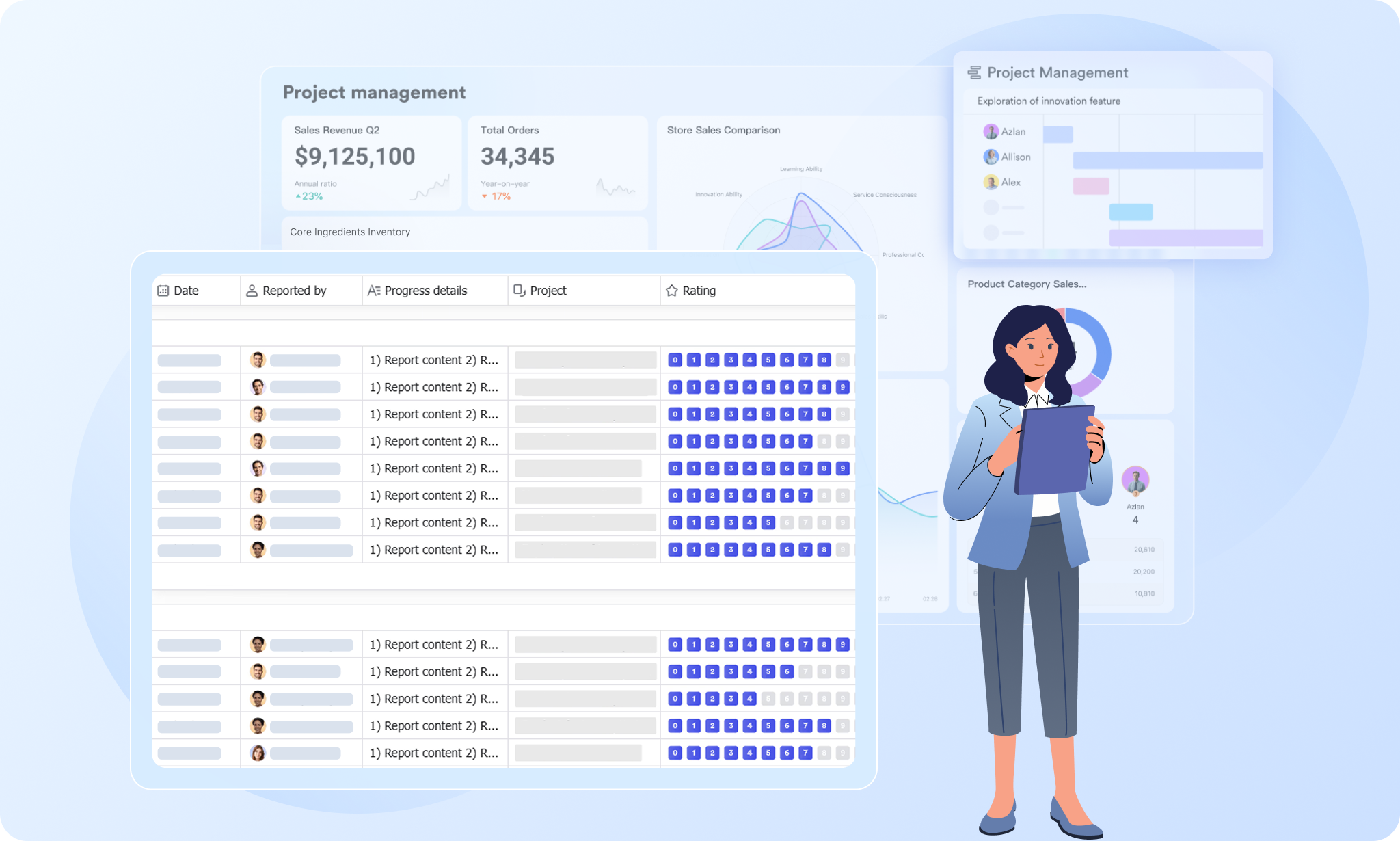
Task: Click Alex's avatar in the Gantt panel
Action: point(991,183)
